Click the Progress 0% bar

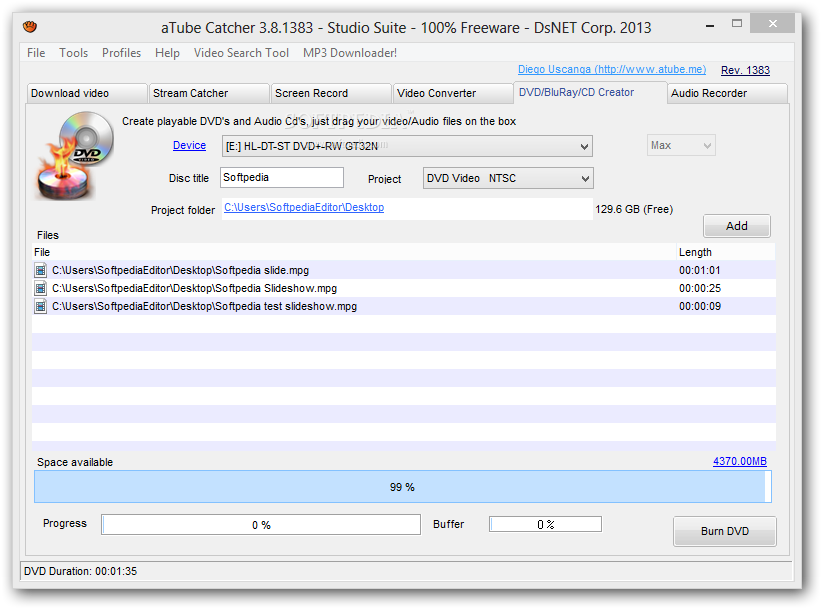[x=261, y=525]
